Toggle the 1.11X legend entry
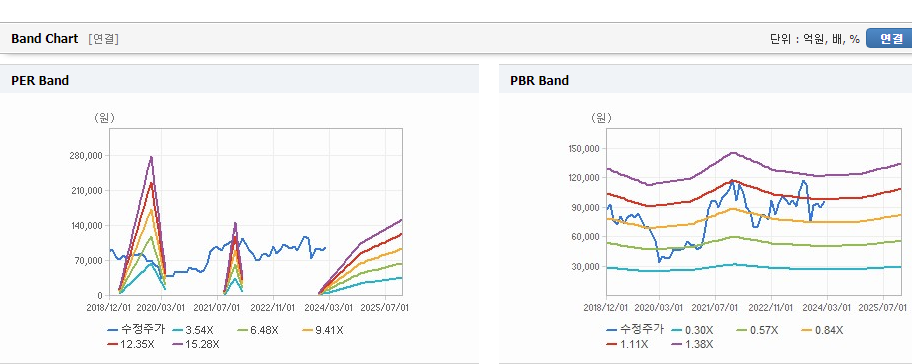 [627, 344]
